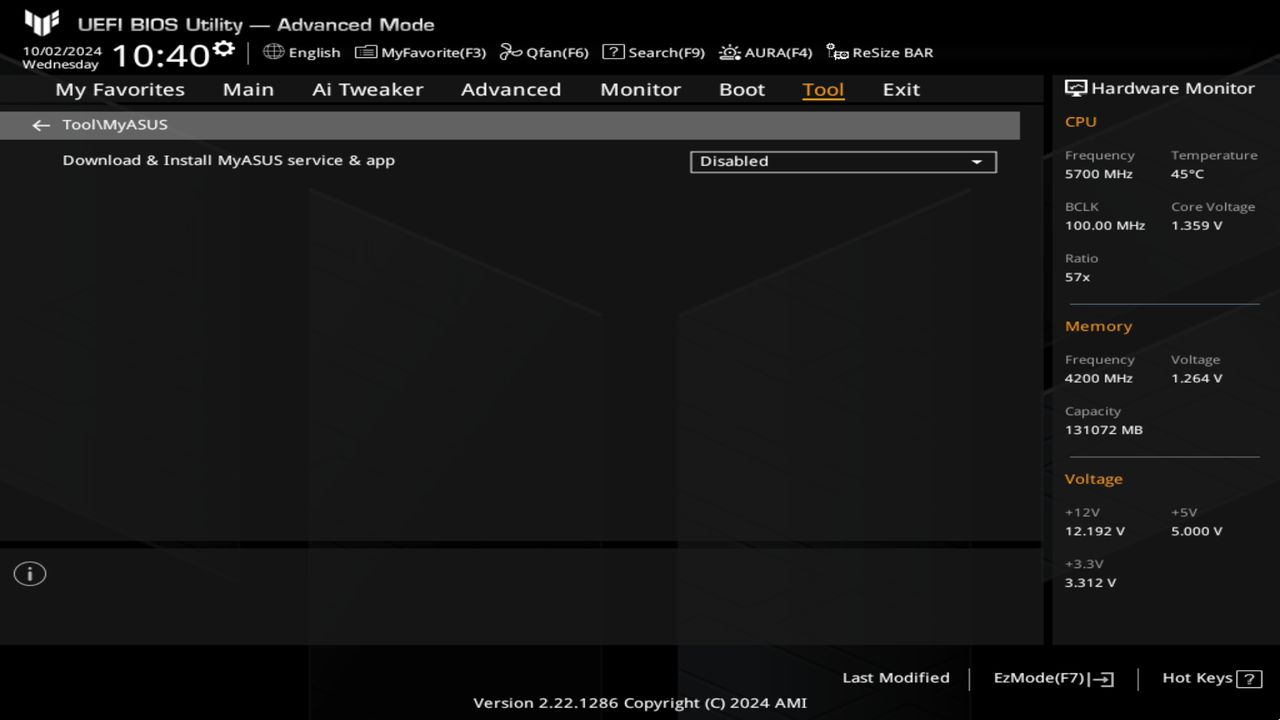
Task: Click Ratio value 57x
Action: coord(1077,277)
